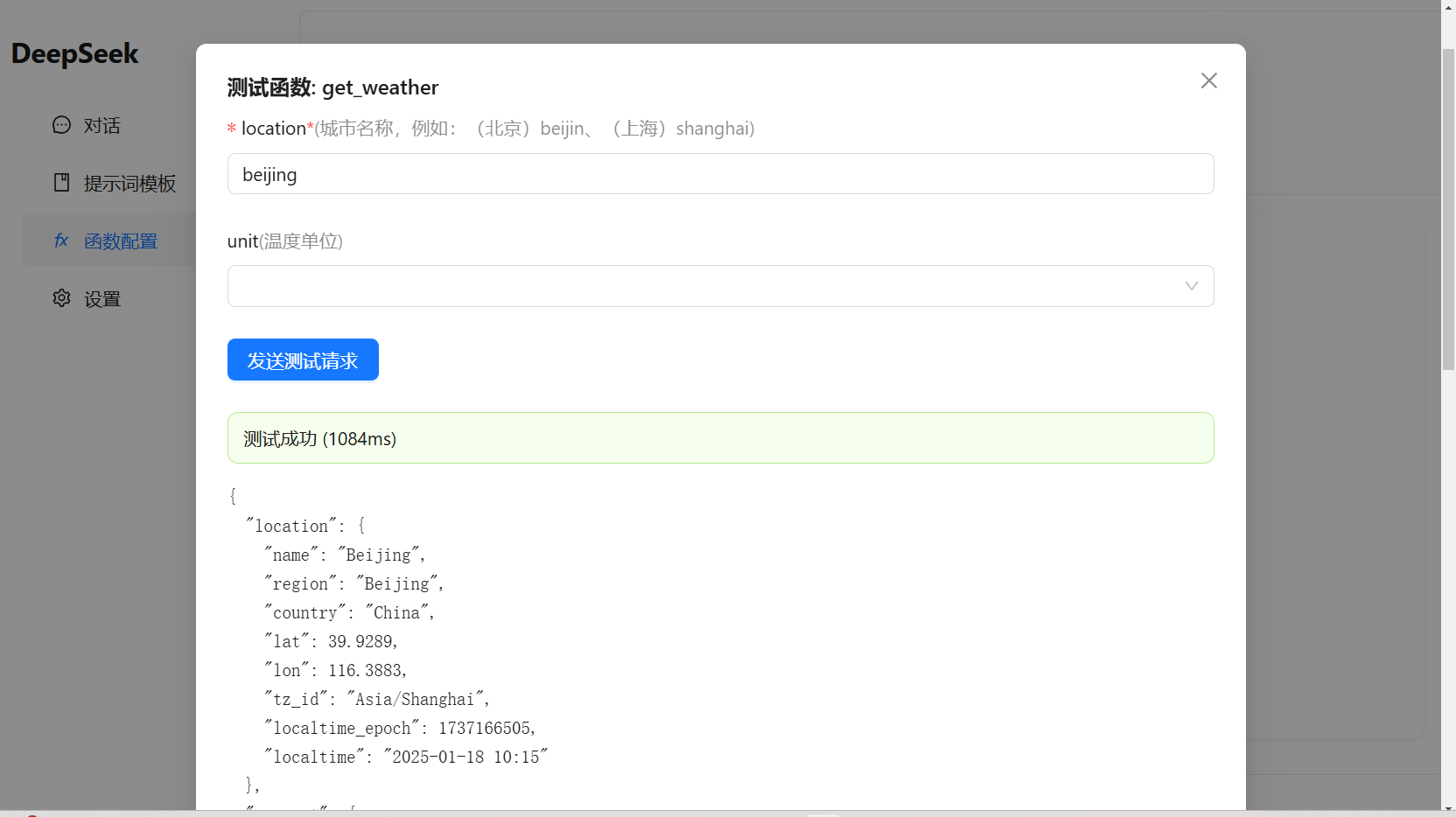Image resolution: width=1456 pixels, height=817 pixels.
Task: Click the 发送测试请求 button
Action: coord(303,360)
